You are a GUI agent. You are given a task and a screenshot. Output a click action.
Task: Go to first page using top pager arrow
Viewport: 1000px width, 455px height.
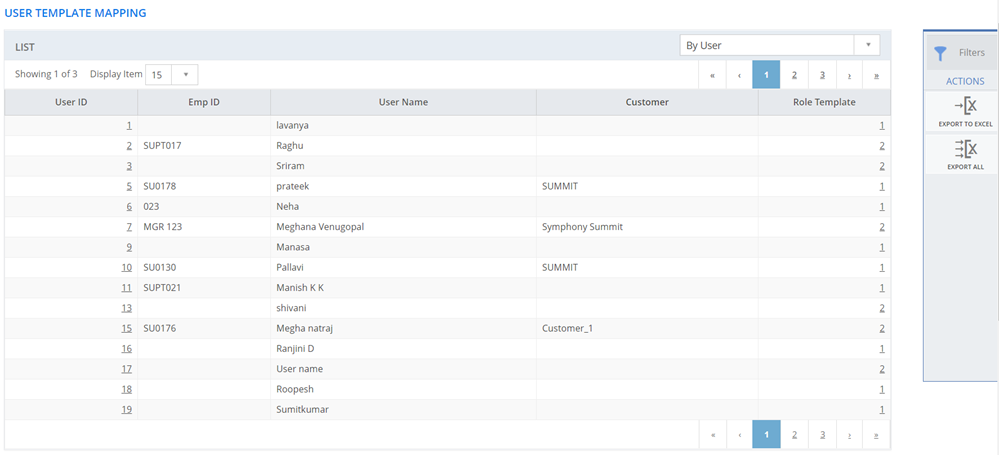click(712, 75)
